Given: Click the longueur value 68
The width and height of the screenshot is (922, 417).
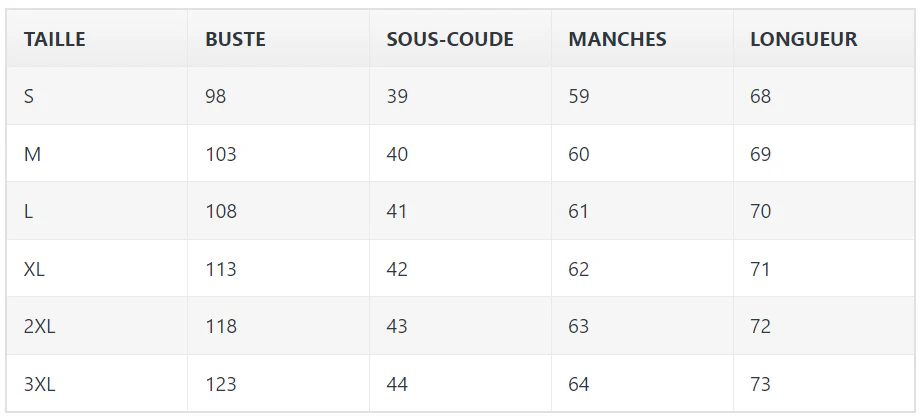Looking at the screenshot, I should [760, 96].
